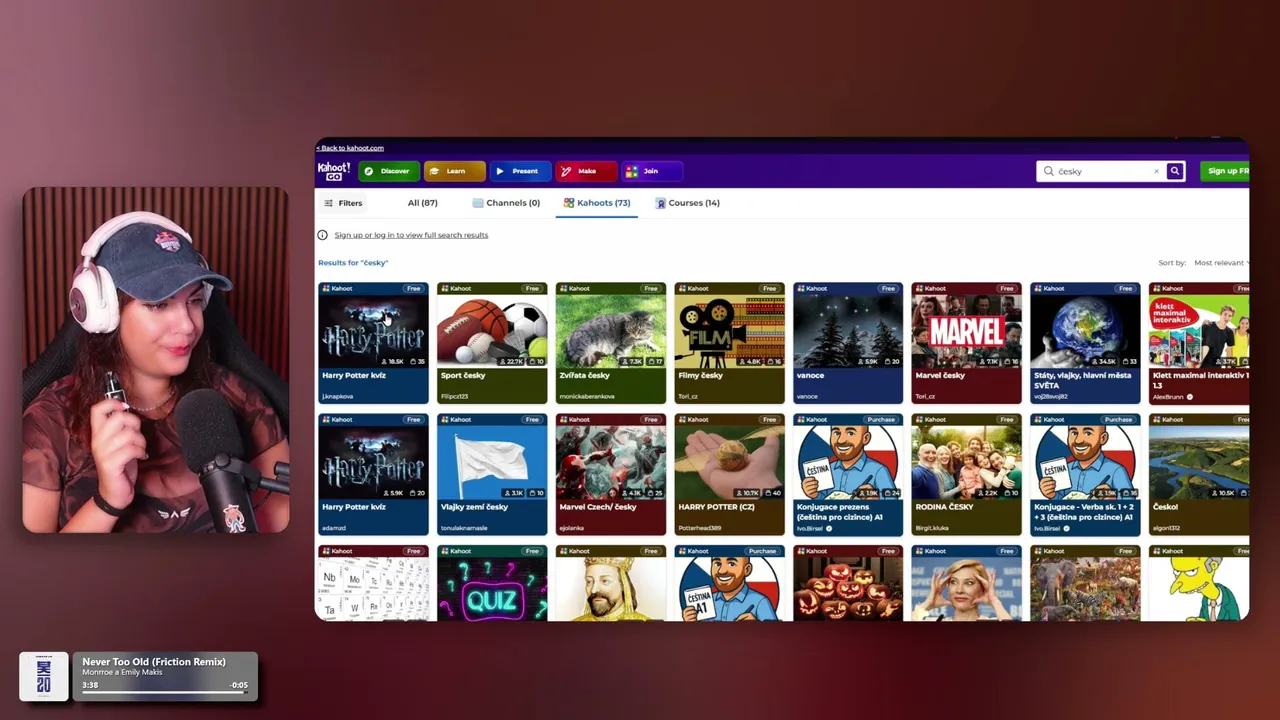Open the Marvel česky thumbnail
This screenshot has height=720, width=1280.
click(966, 332)
